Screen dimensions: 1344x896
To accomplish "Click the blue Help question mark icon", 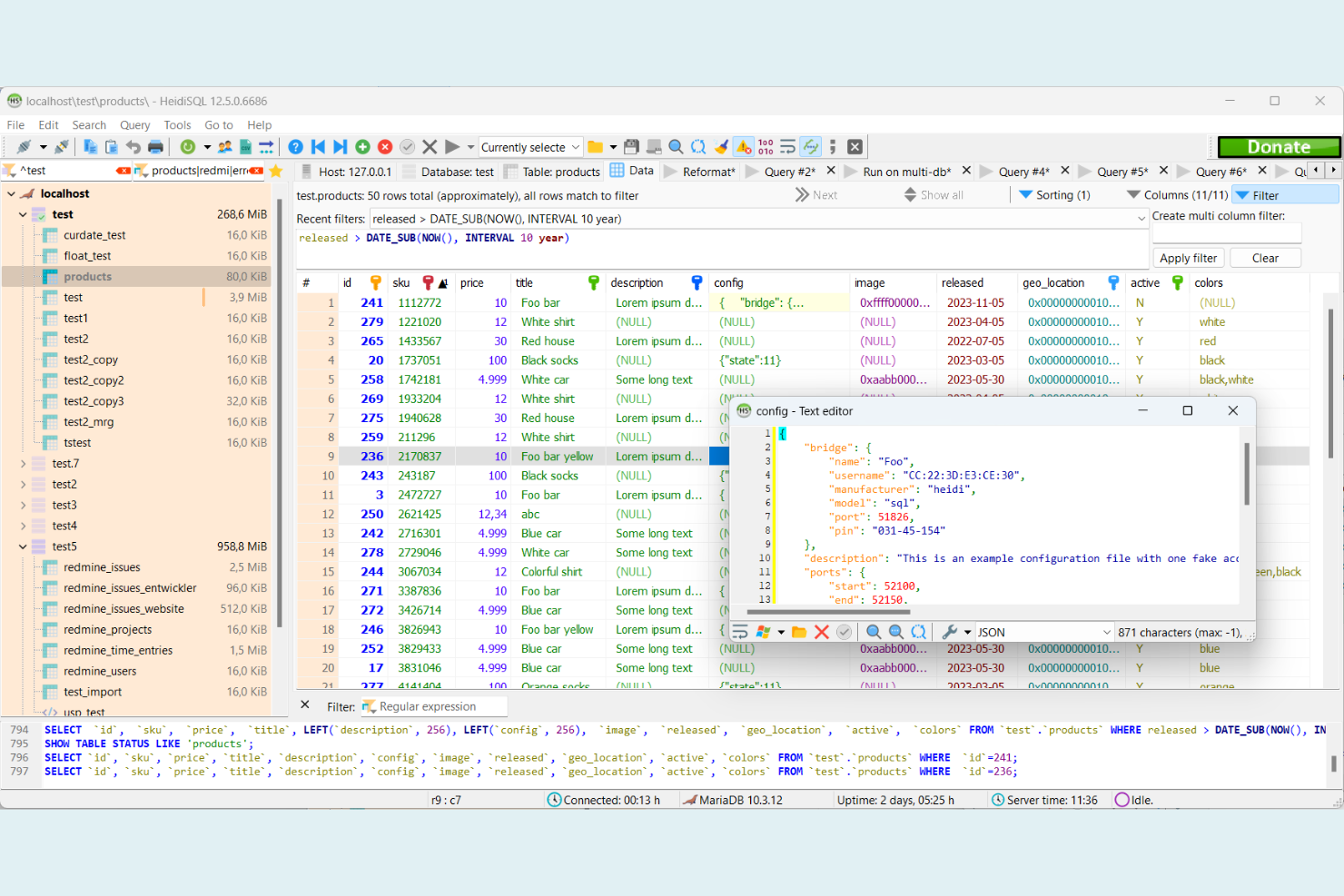I will coord(296,147).
